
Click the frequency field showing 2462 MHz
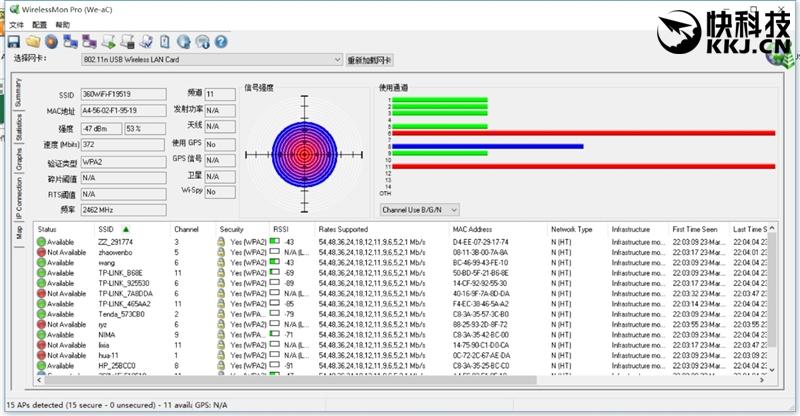[x=123, y=210]
